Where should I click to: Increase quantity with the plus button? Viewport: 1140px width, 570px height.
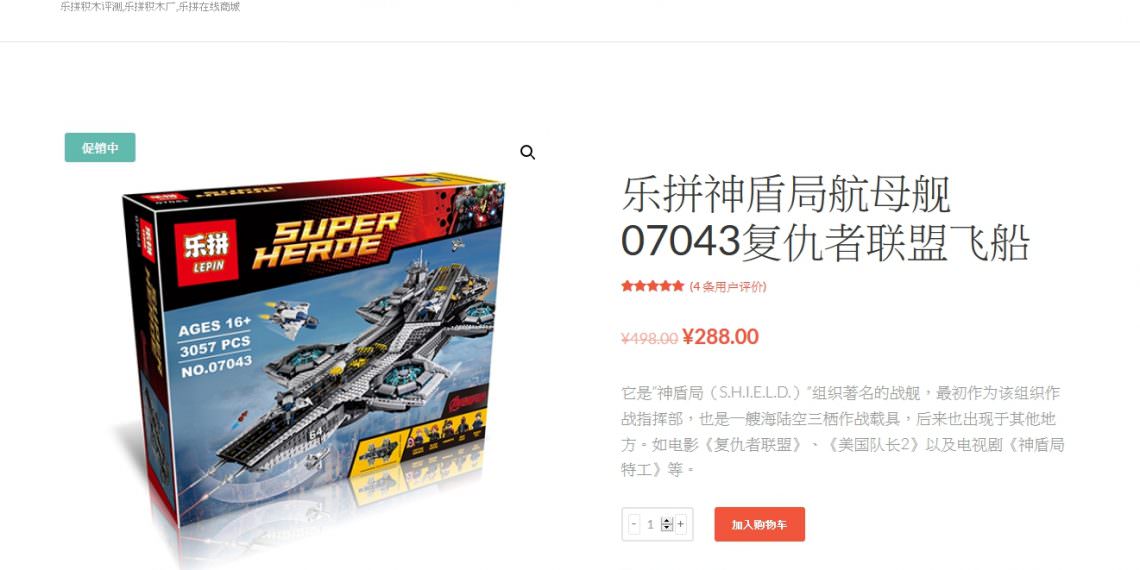coord(681,523)
